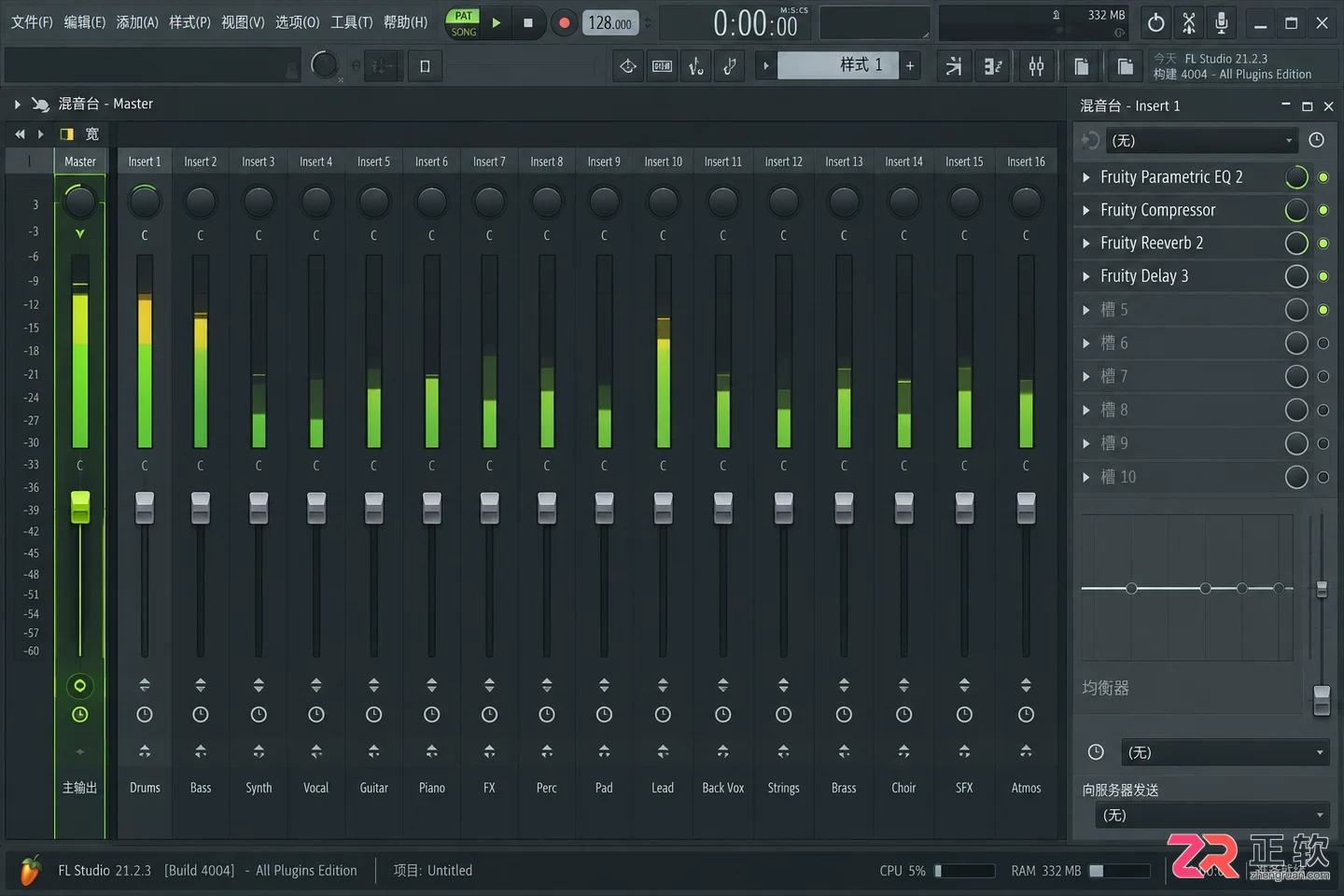
Task: Stop playback with the stop button
Action: (528, 22)
